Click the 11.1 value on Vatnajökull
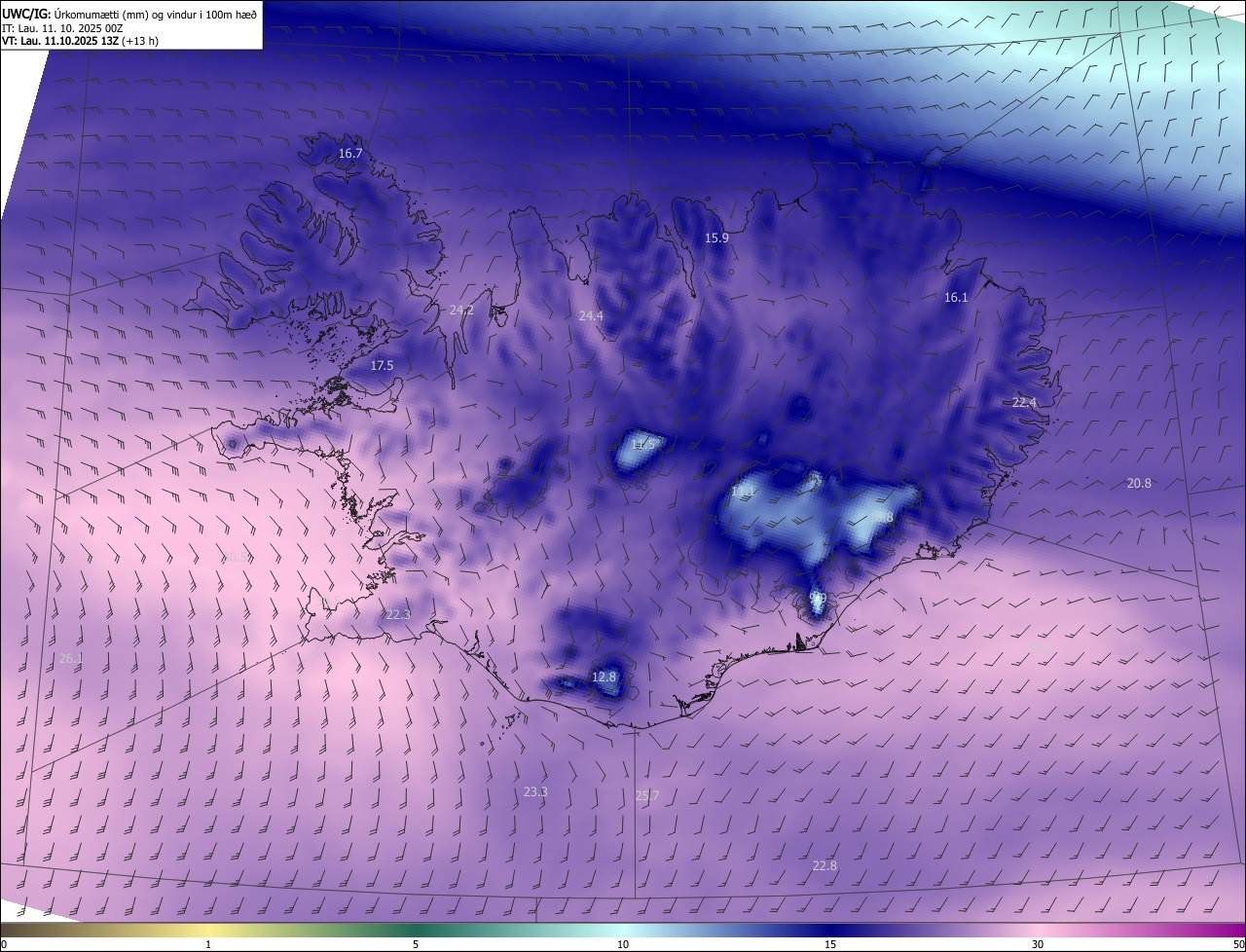 pos(744,492)
